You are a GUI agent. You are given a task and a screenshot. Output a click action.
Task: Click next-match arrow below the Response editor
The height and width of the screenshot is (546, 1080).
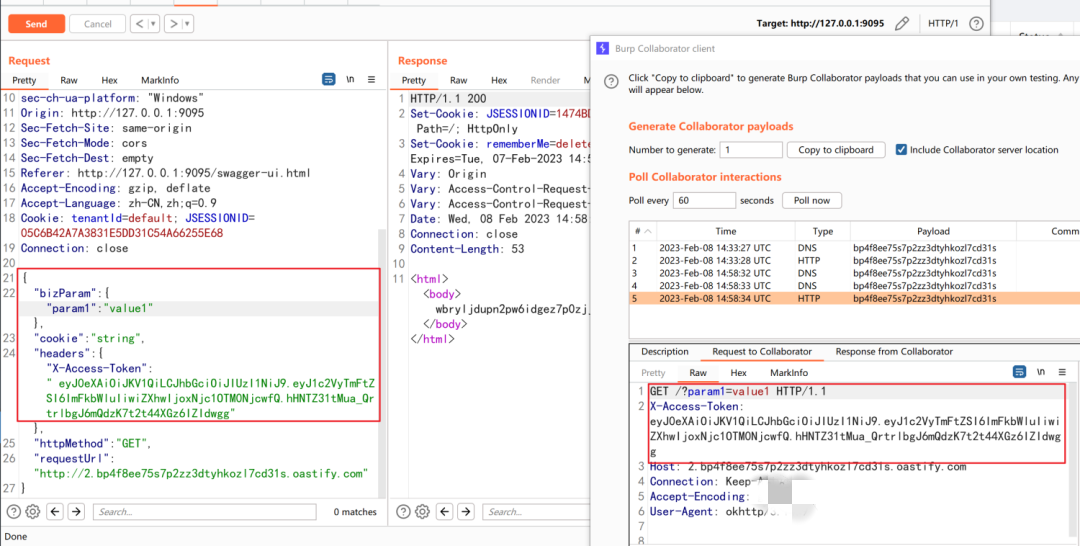coord(466,512)
